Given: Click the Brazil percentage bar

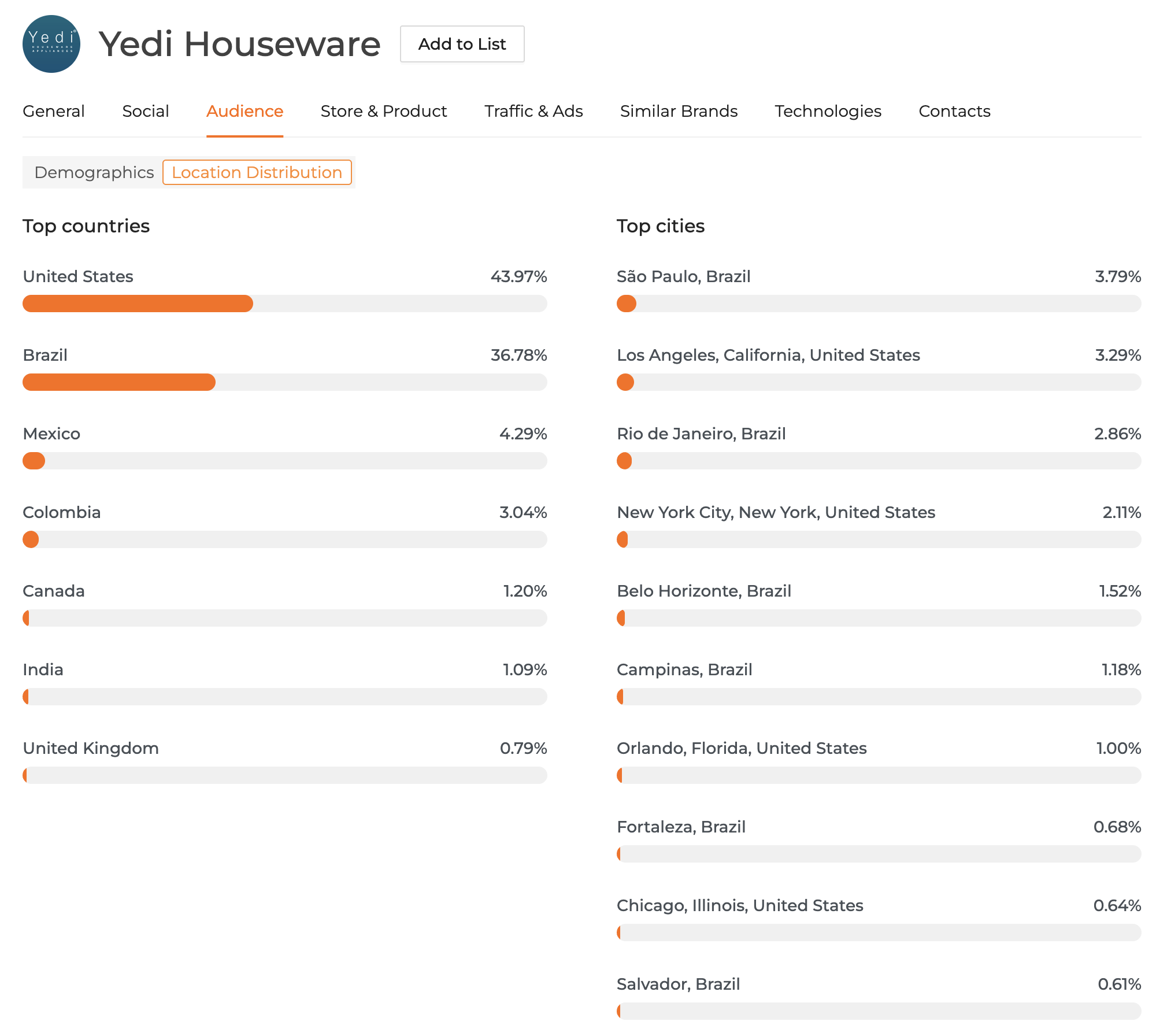Looking at the screenshot, I should pos(284,382).
